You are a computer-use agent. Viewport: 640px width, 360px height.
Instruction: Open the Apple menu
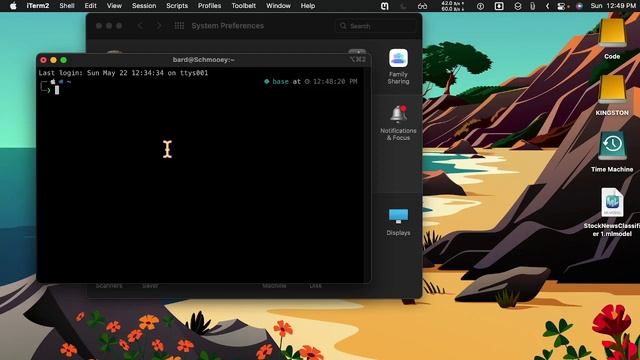(13, 6)
